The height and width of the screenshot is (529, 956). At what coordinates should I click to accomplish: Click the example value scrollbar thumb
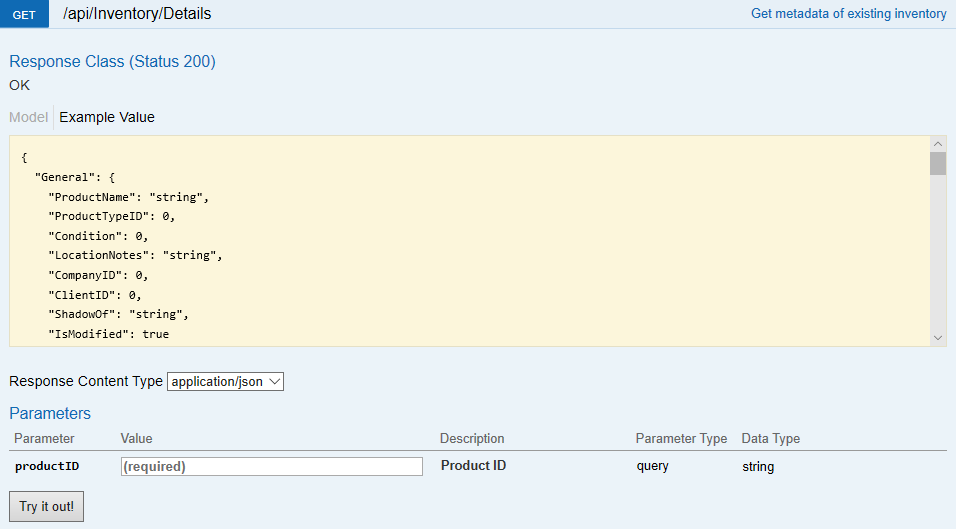tap(938, 163)
